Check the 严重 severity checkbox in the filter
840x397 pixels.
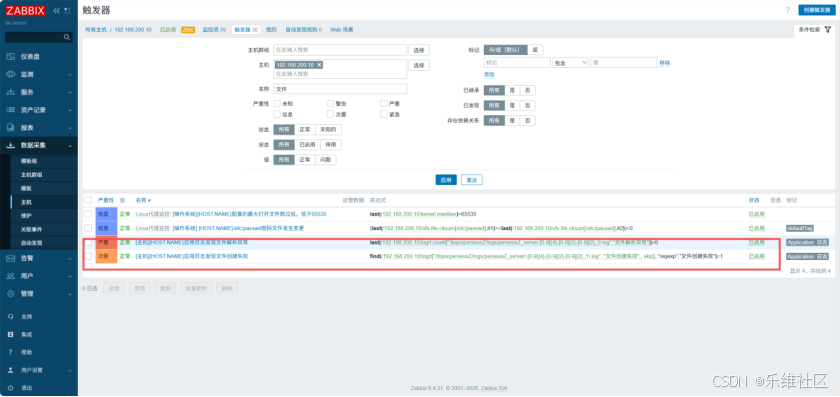[x=384, y=103]
